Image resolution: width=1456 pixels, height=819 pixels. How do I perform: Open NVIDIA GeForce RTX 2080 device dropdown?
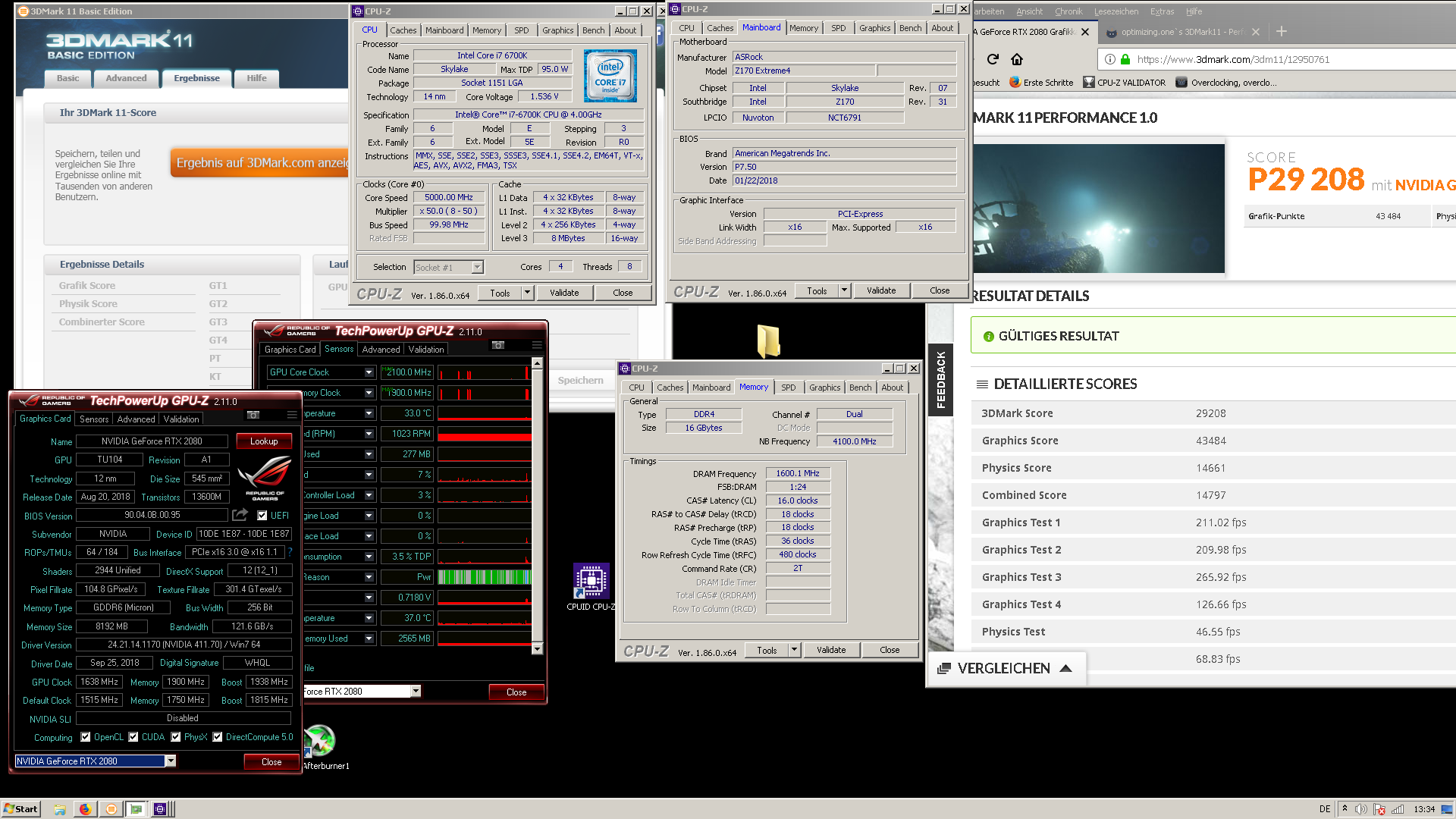pyautogui.click(x=171, y=761)
